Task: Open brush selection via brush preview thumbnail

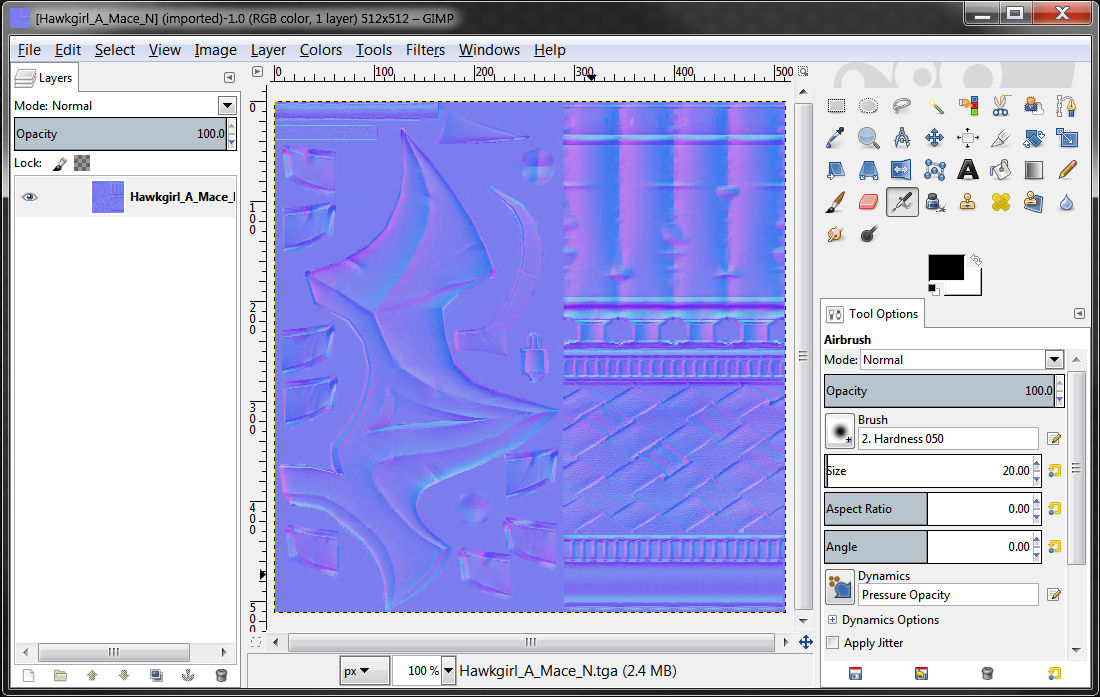Action: tap(840, 431)
